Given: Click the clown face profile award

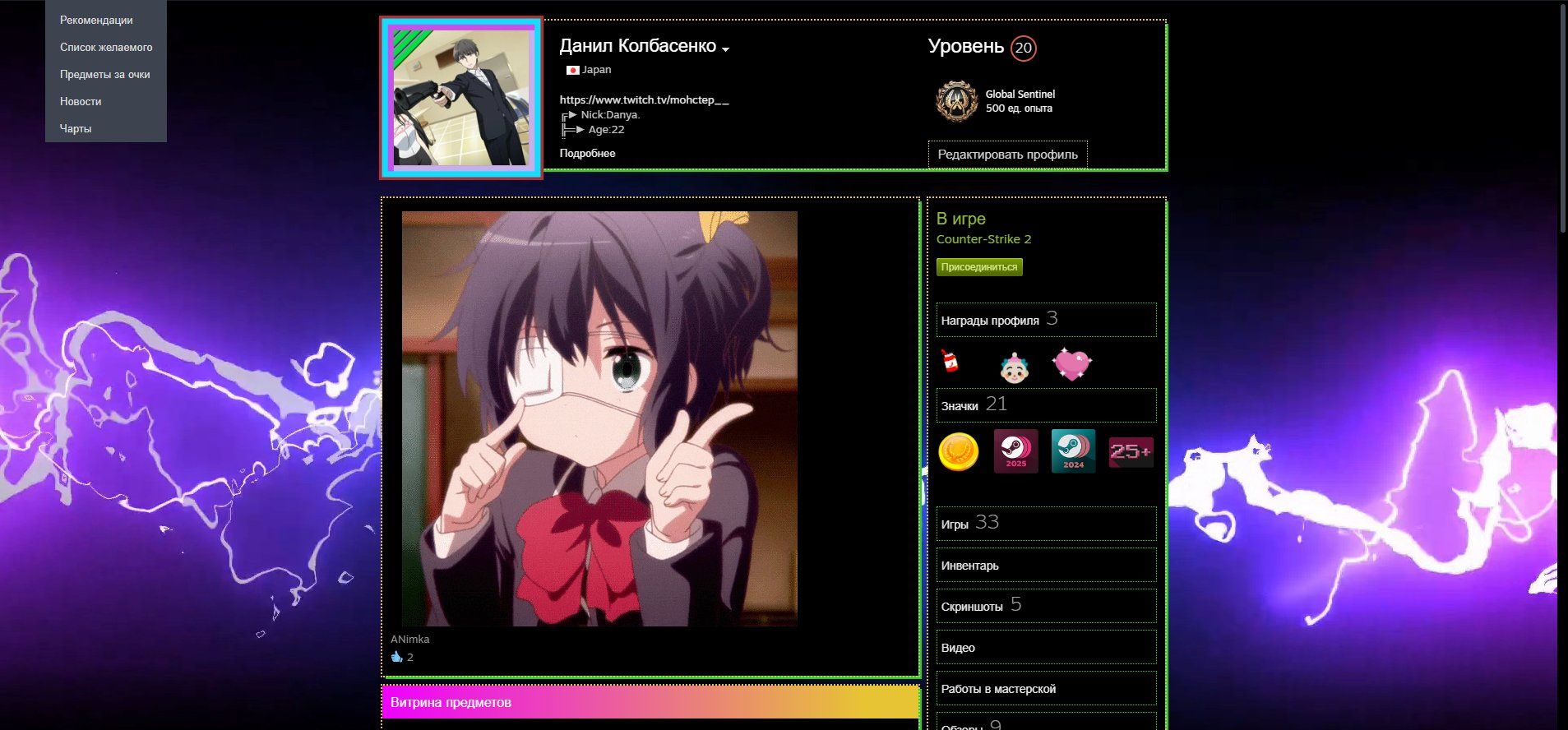Looking at the screenshot, I should [1014, 367].
